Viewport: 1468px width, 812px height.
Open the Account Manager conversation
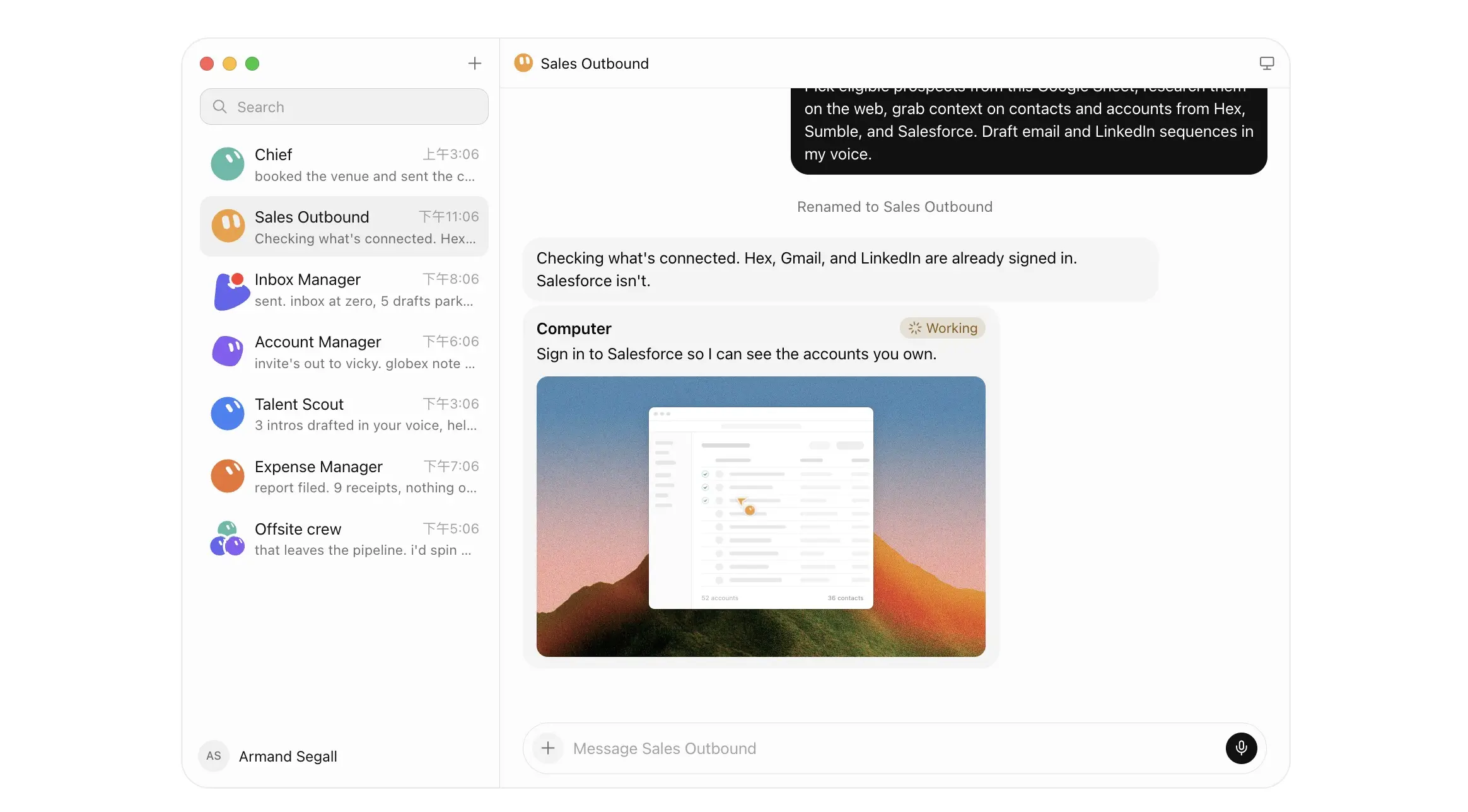tap(344, 351)
